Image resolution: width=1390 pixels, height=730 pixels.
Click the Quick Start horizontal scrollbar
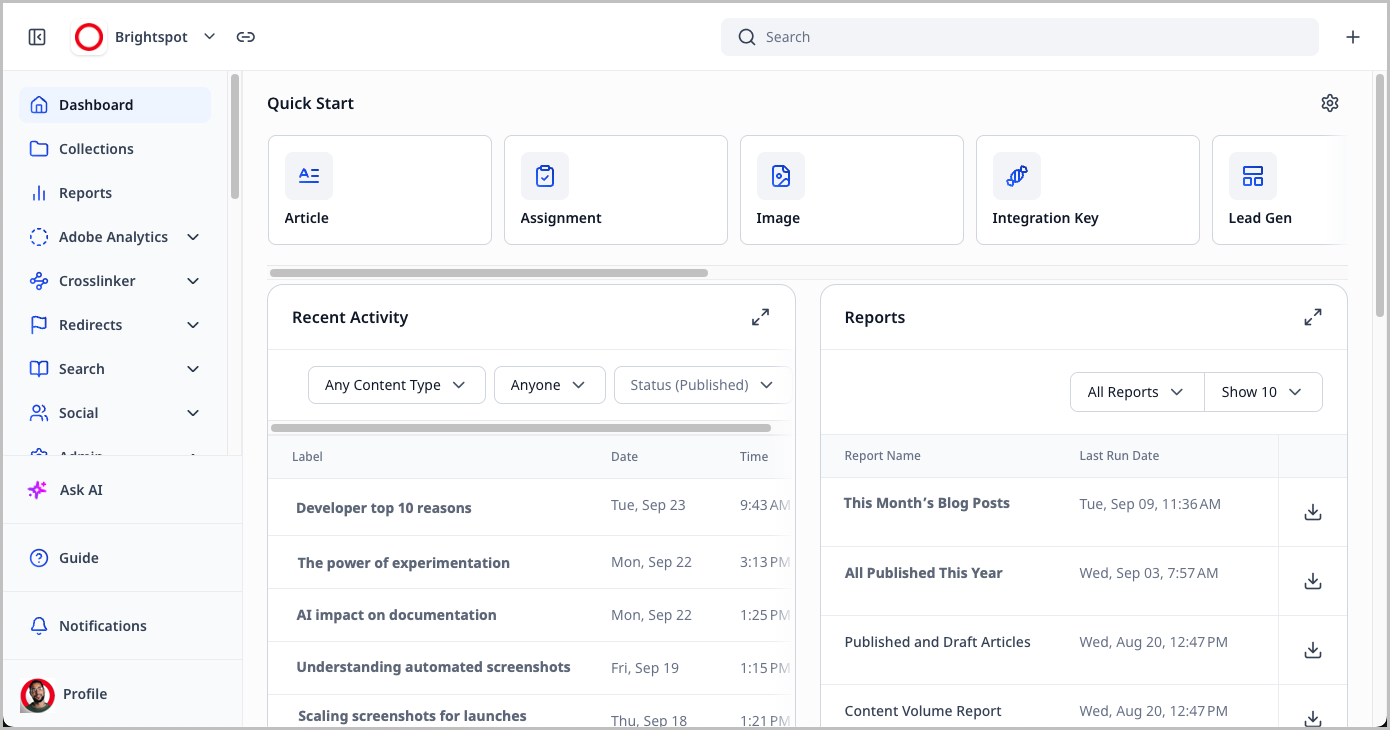click(489, 273)
